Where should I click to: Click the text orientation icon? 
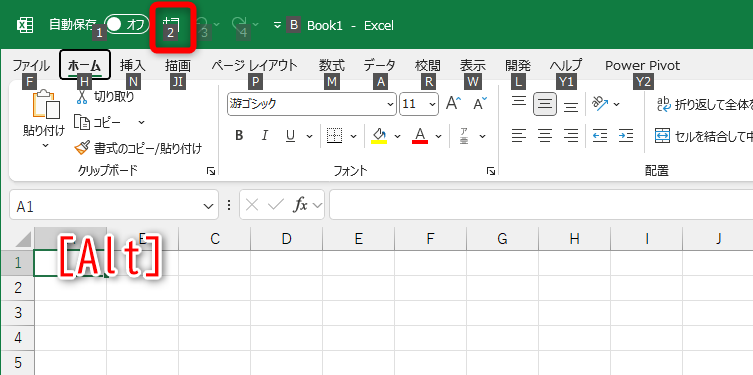(x=599, y=103)
